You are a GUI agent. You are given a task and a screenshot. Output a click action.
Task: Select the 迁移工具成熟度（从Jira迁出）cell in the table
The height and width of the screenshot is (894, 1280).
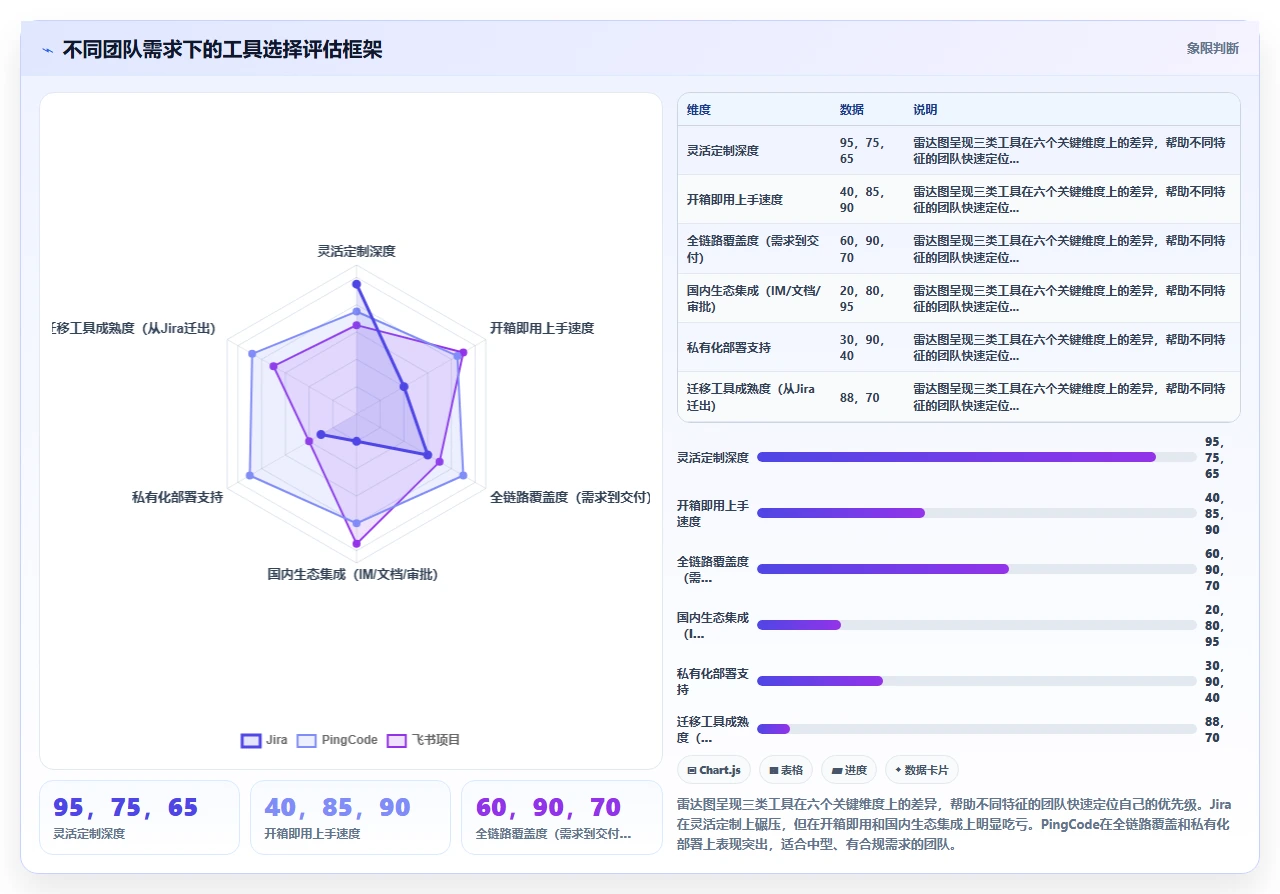point(752,397)
